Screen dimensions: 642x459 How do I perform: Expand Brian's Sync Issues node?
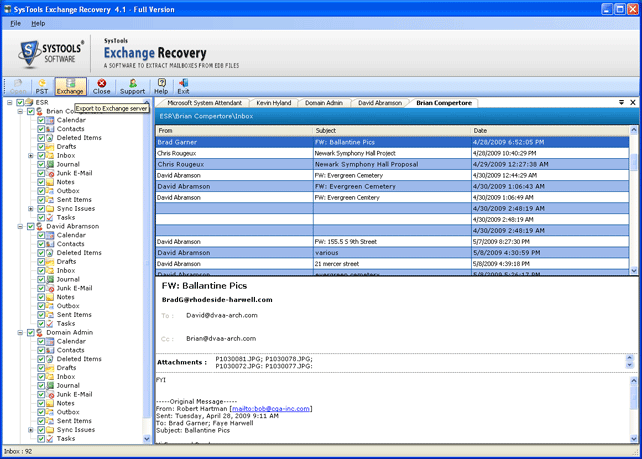[x=31, y=208]
